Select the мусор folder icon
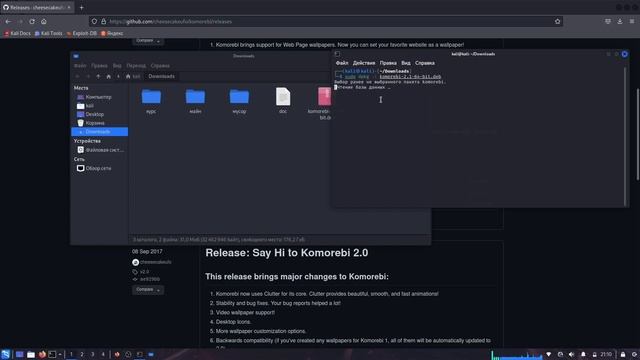Image resolution: width=640 pixels, height=360 pixels. (x=239, y=97)
